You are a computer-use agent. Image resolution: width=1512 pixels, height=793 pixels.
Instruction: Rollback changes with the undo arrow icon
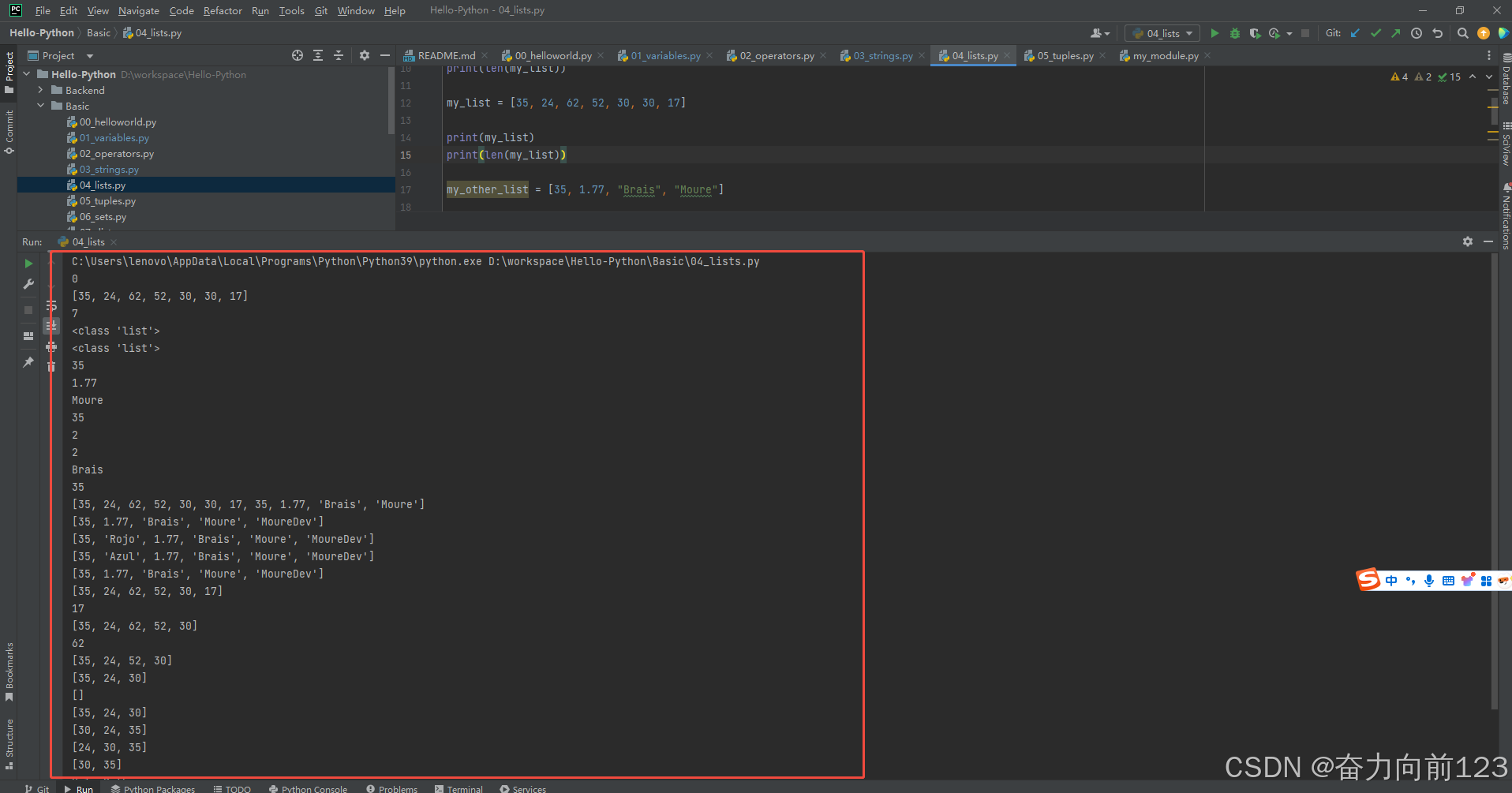pos(1437,33)
